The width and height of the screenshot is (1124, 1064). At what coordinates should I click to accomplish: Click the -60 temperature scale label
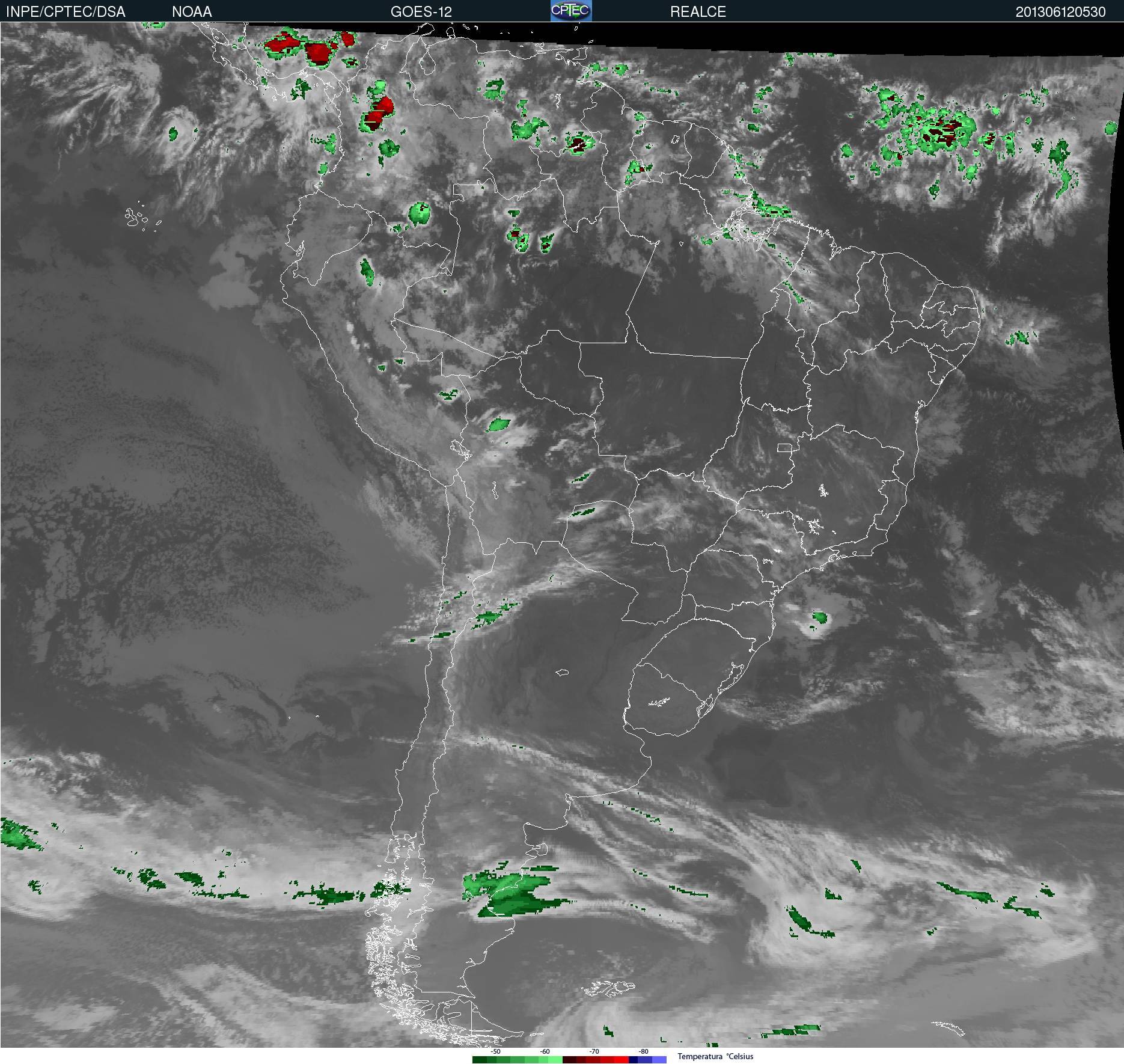[x=545, y=1051]
